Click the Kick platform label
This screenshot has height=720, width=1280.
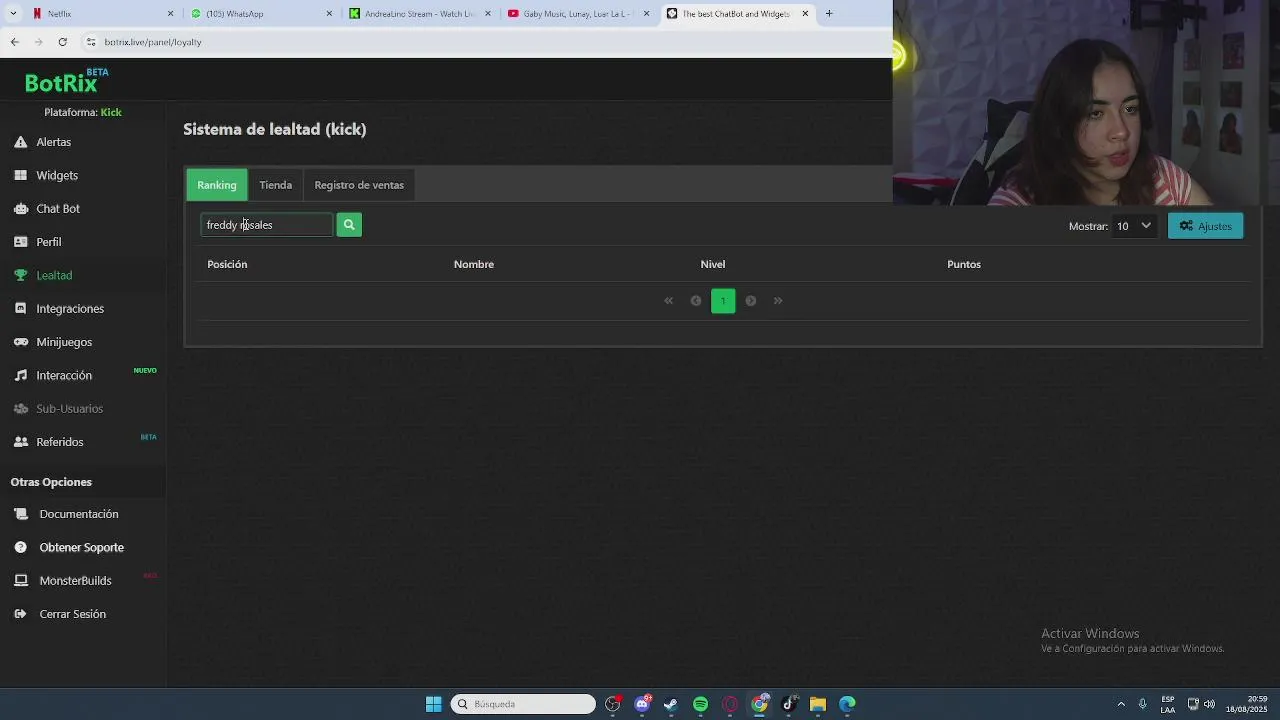click(111, 112)
